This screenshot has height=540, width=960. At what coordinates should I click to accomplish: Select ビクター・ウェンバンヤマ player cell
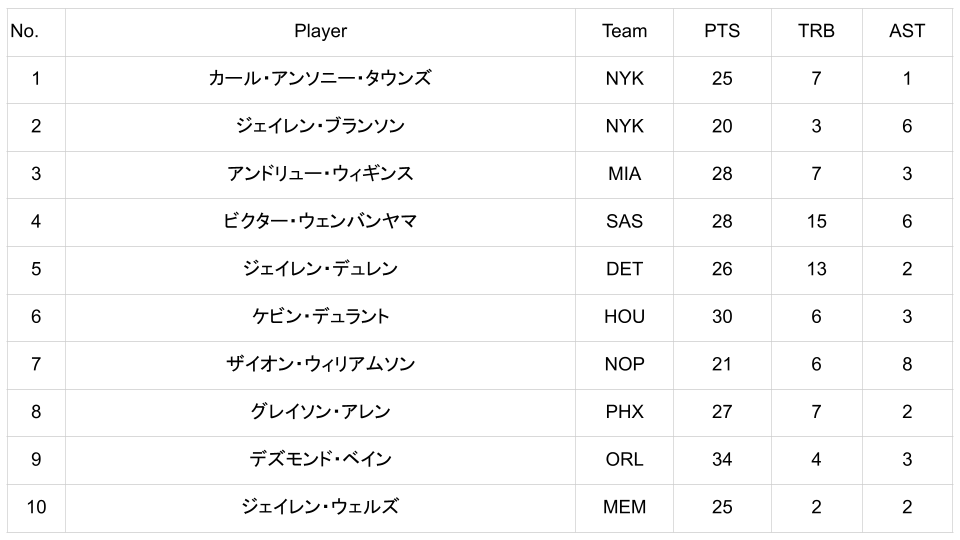pyautogui.click(x=320, y=221)
